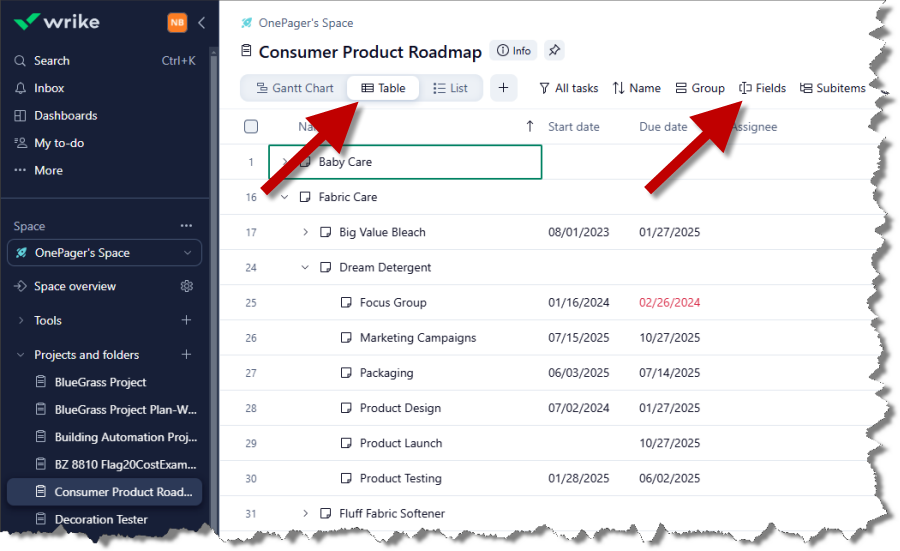The height and width of the screenshot is (551, 900).
Task: Click the Fabric Care folder icon
Action: click(x=305, y=197)
